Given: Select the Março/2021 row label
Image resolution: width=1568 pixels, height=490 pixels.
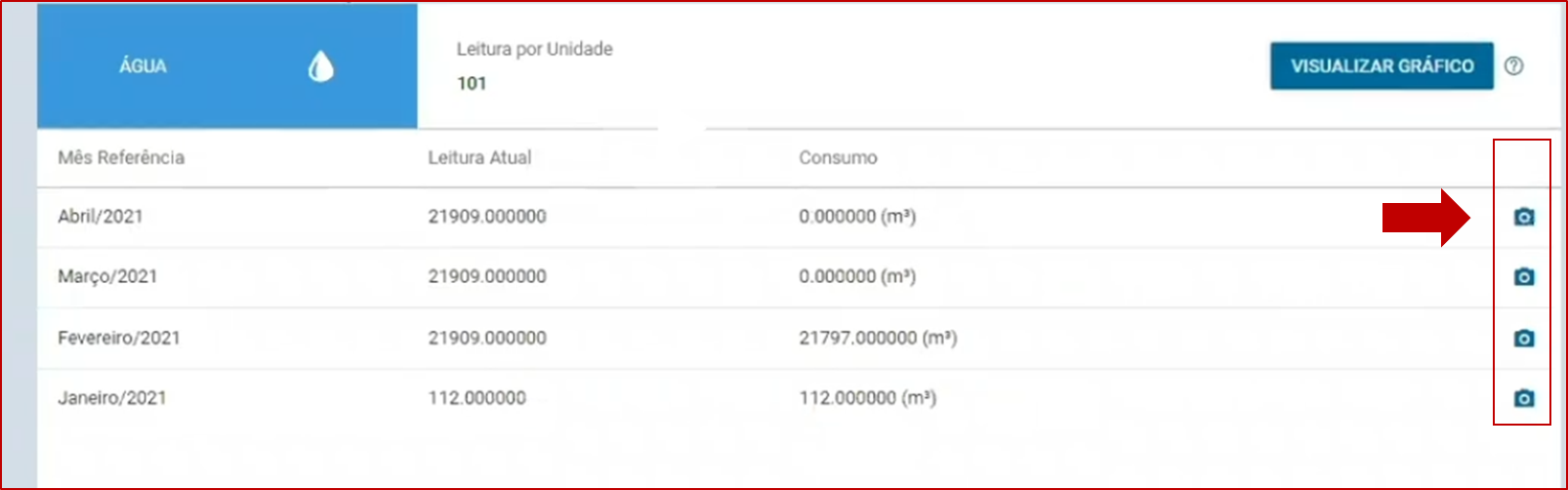Looking at the screenshot, I should [107, 277].
